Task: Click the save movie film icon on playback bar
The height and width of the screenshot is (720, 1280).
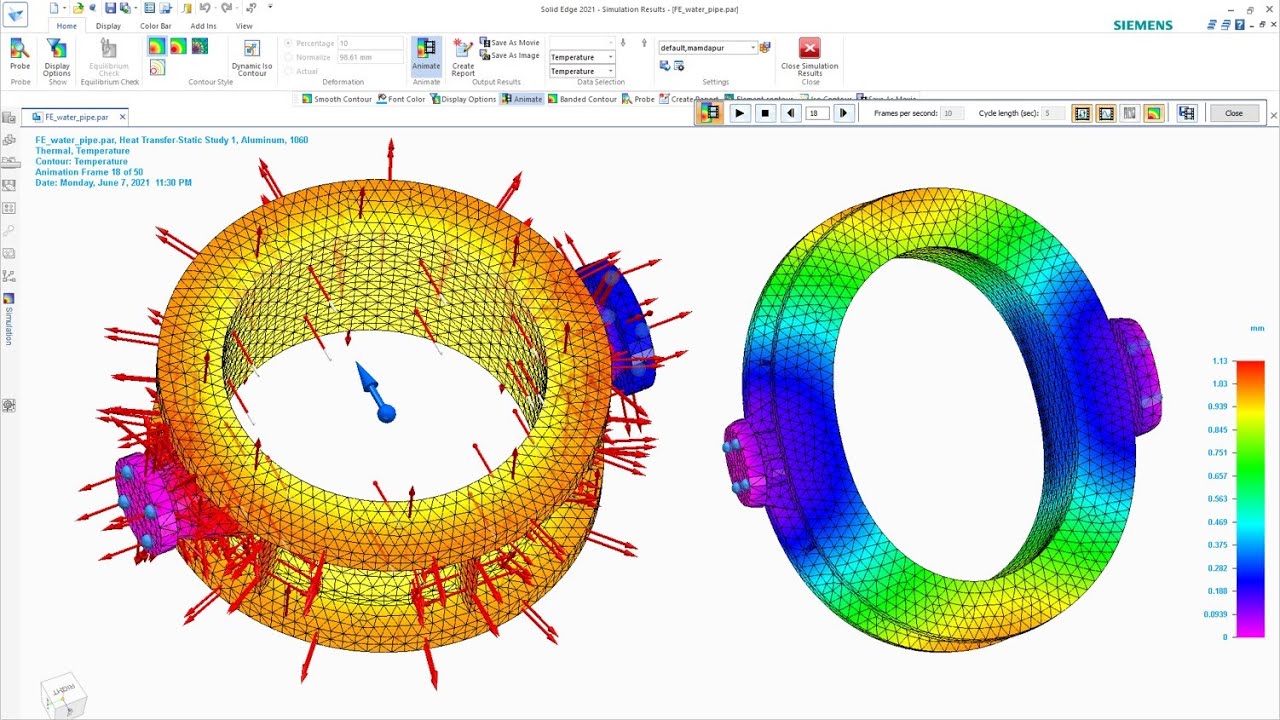Action: point(1187,113)
